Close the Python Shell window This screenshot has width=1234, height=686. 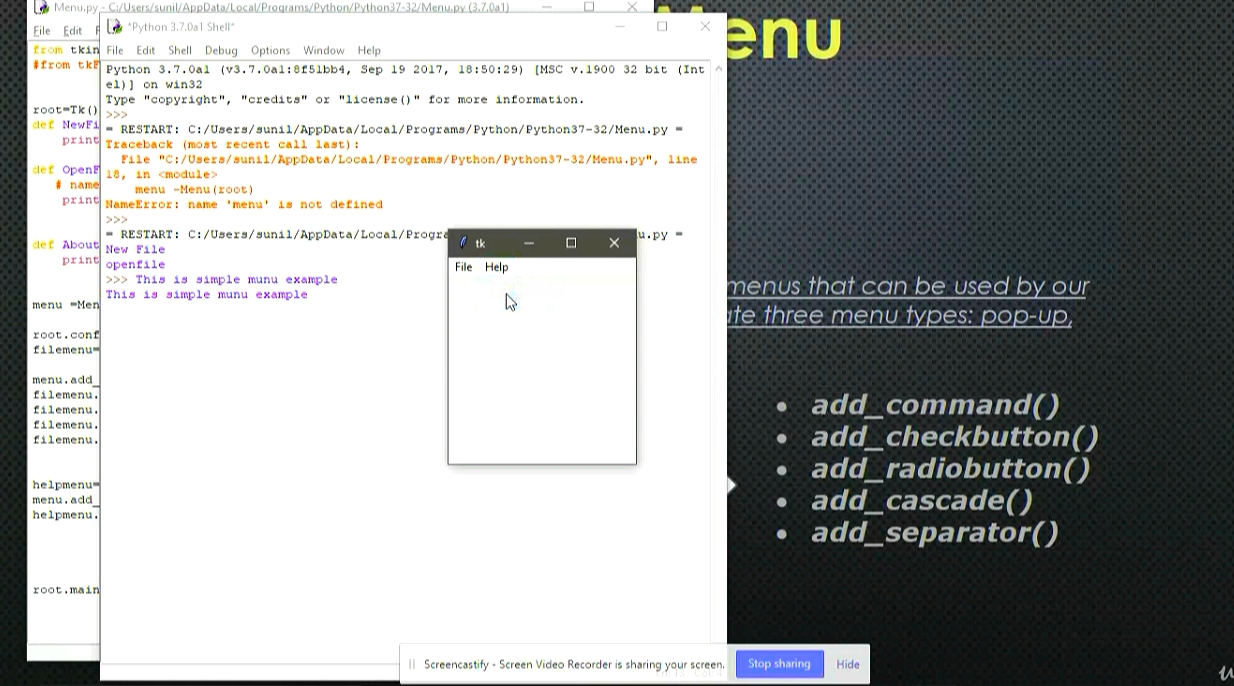click(x=705, y=27)
